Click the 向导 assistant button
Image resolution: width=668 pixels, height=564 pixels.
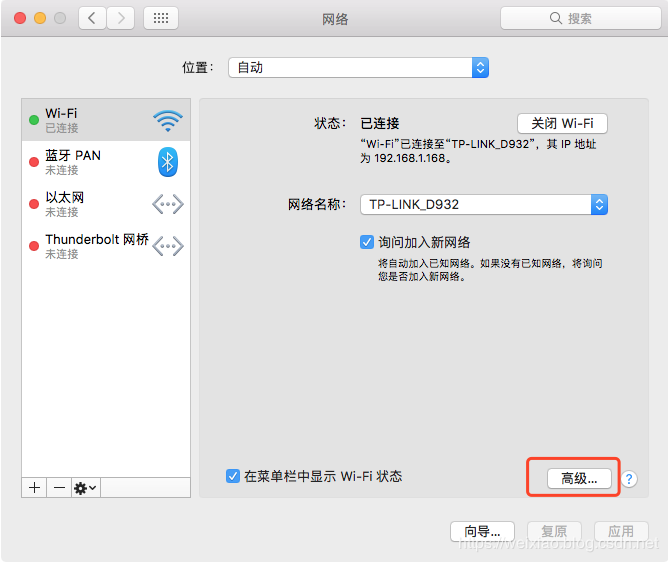(482, 531)
